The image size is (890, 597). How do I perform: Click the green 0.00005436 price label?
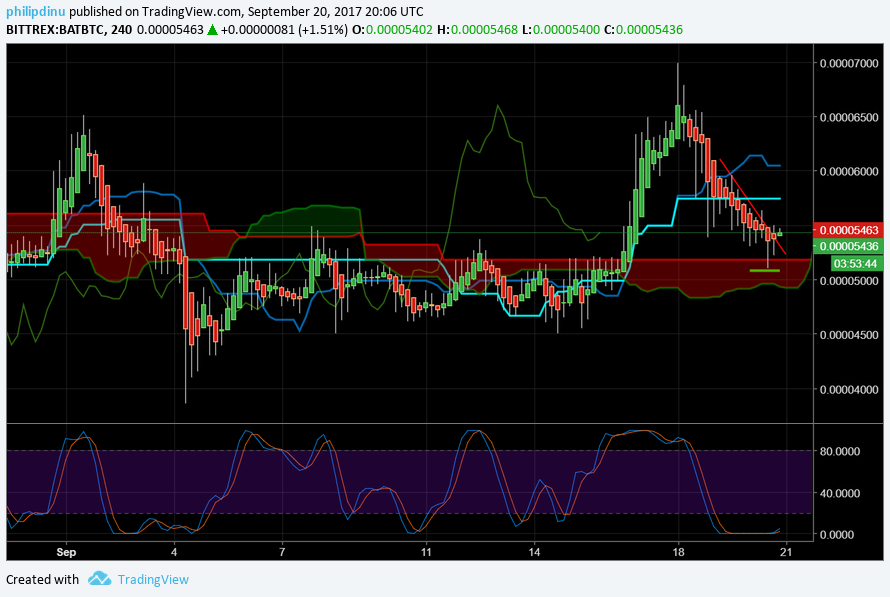pyautogui.click(x=849, y=246)
